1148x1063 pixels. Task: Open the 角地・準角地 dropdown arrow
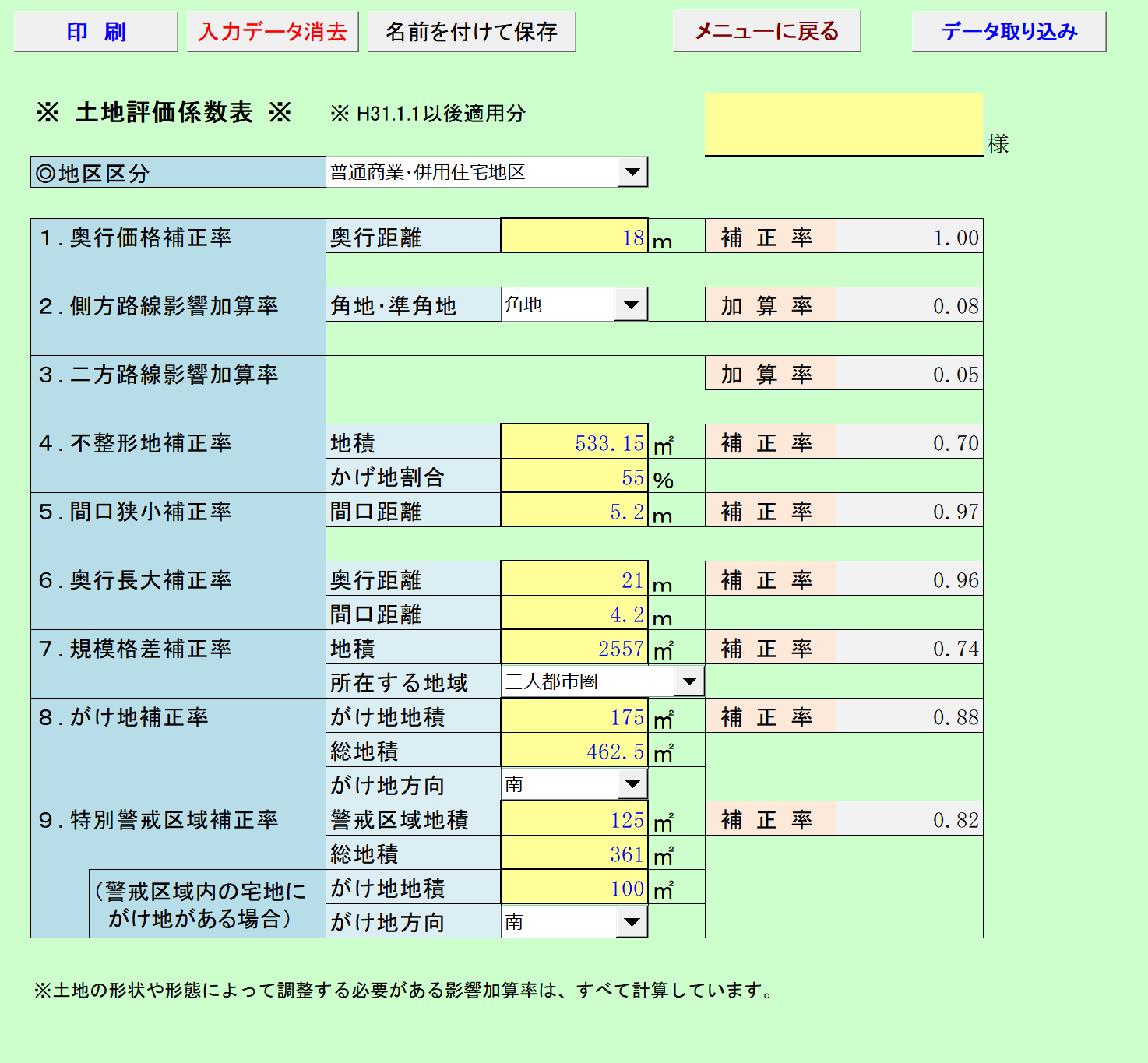[631, 304]
